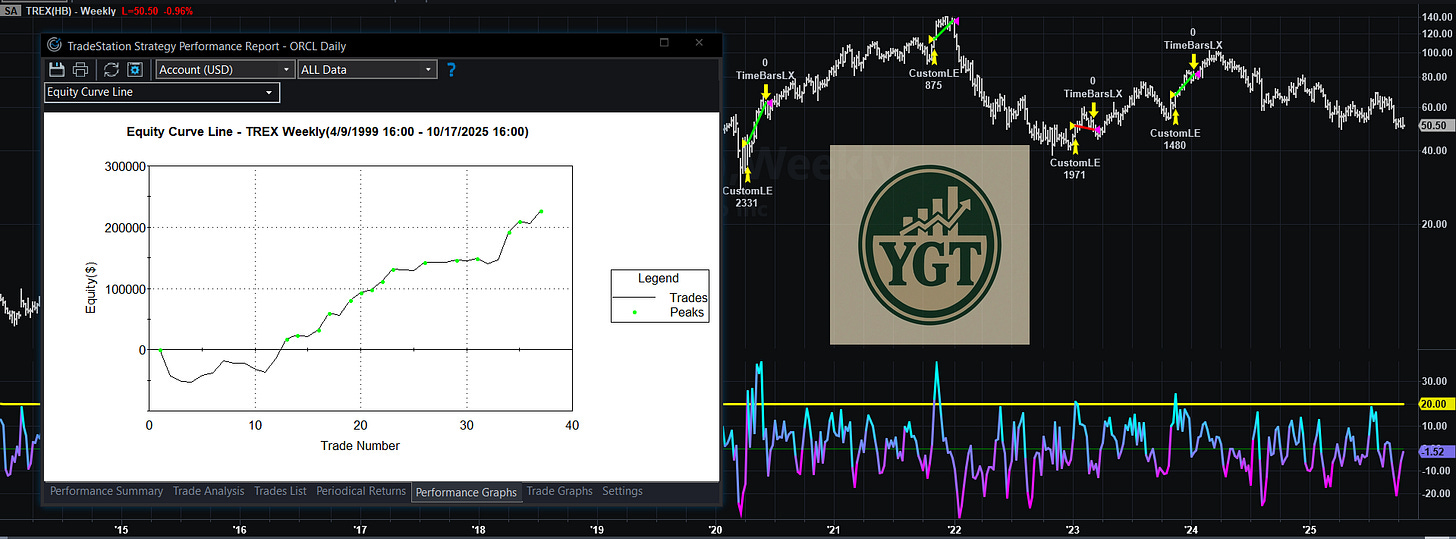Click the '22 year label on time axis

[954, 530]
